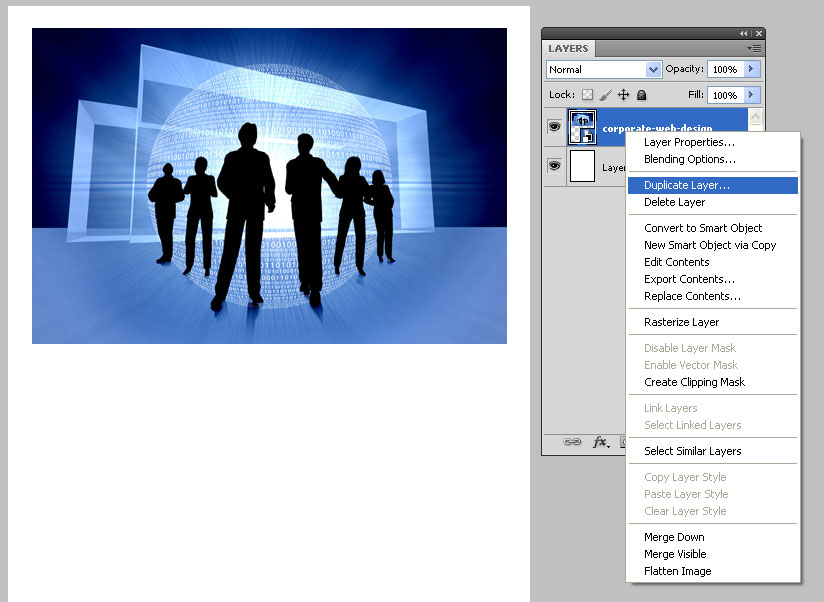Screen dimensions: 824x602
Task: Expand the Fill slider arrow
Action: tap(752, 95)
